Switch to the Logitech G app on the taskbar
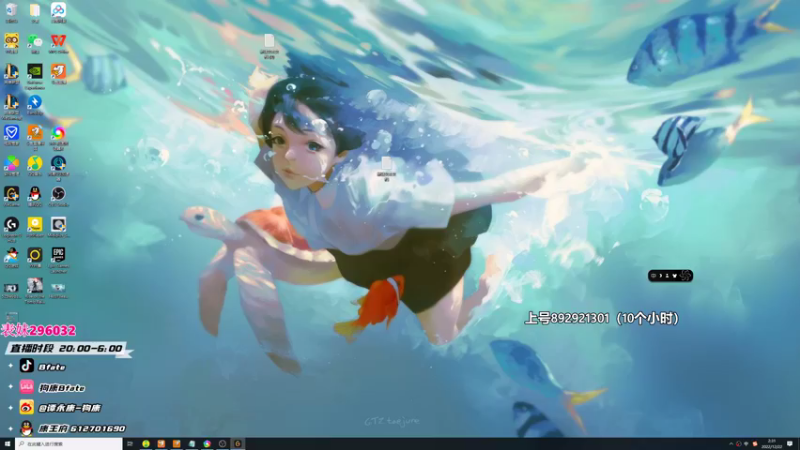This screenshot has height=450, width=800. pyautogui.click(x=237, y=444)
